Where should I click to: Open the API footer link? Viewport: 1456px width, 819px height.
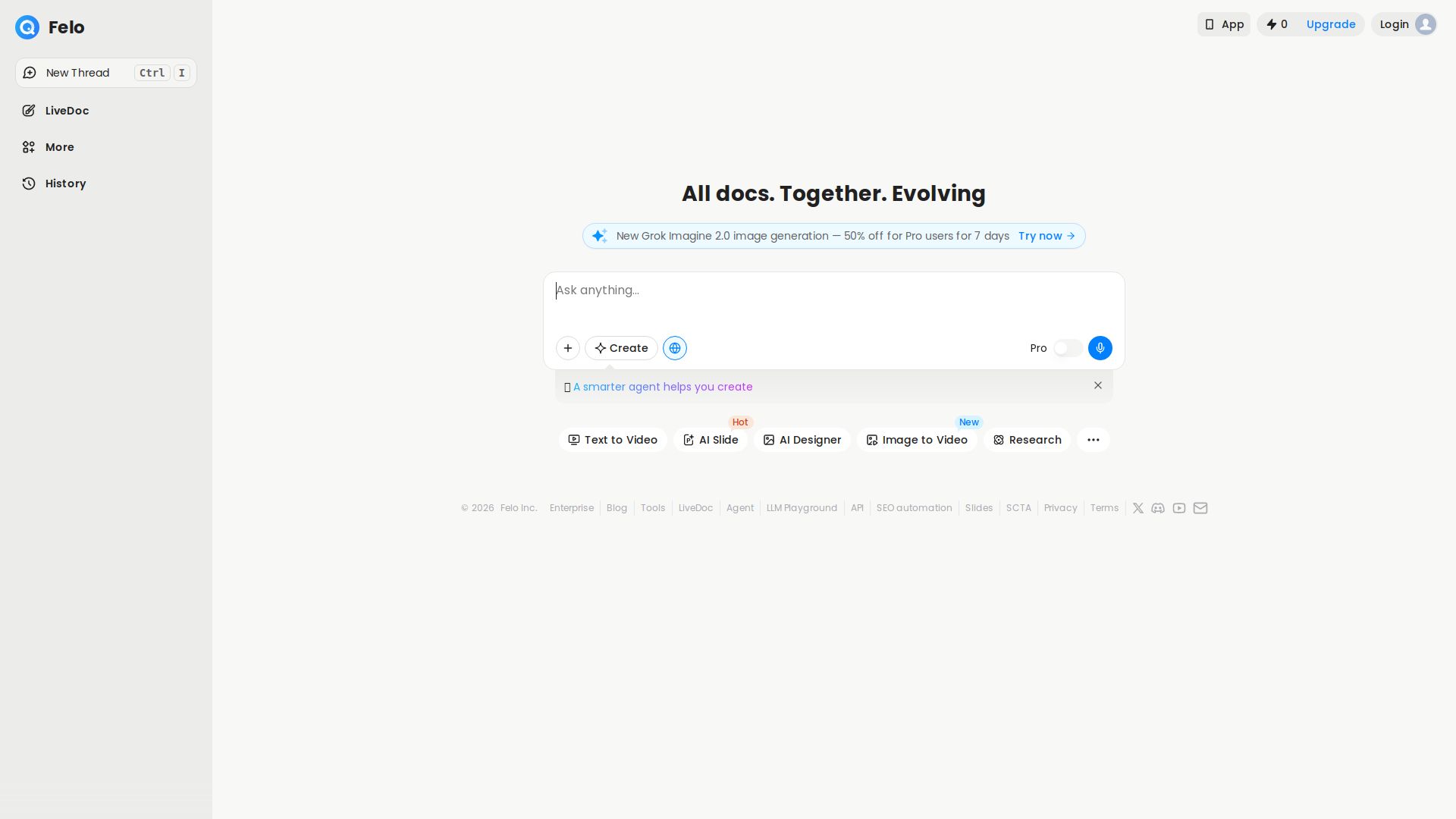point(857,508)
